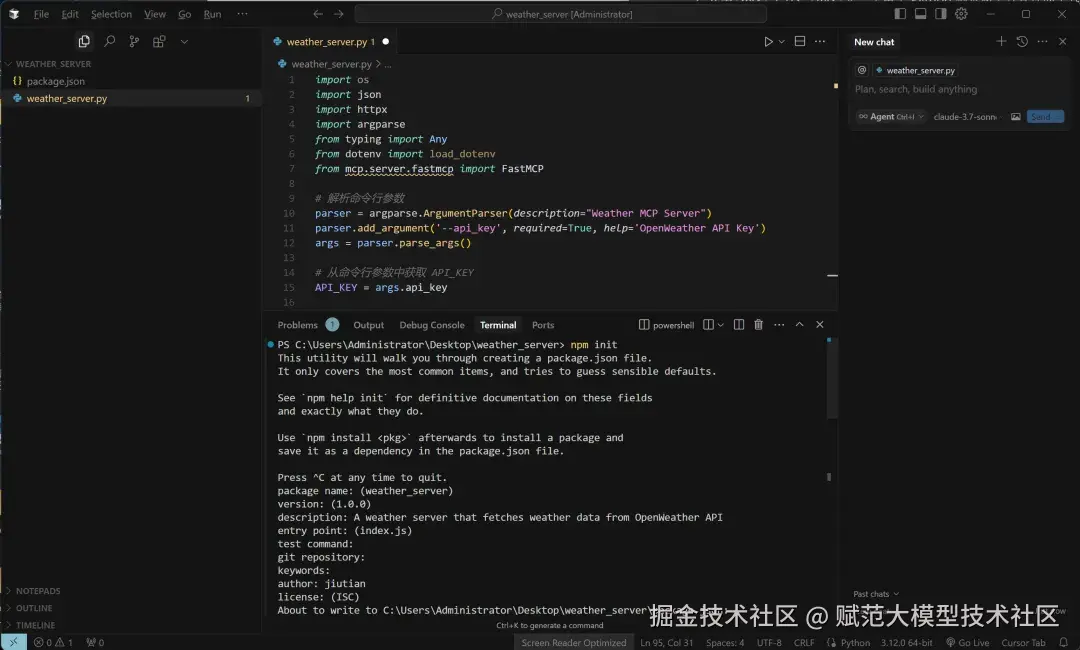Open the Extensions view icon
The height and width of the screenshot is (650, 1080).
[159, 41]
